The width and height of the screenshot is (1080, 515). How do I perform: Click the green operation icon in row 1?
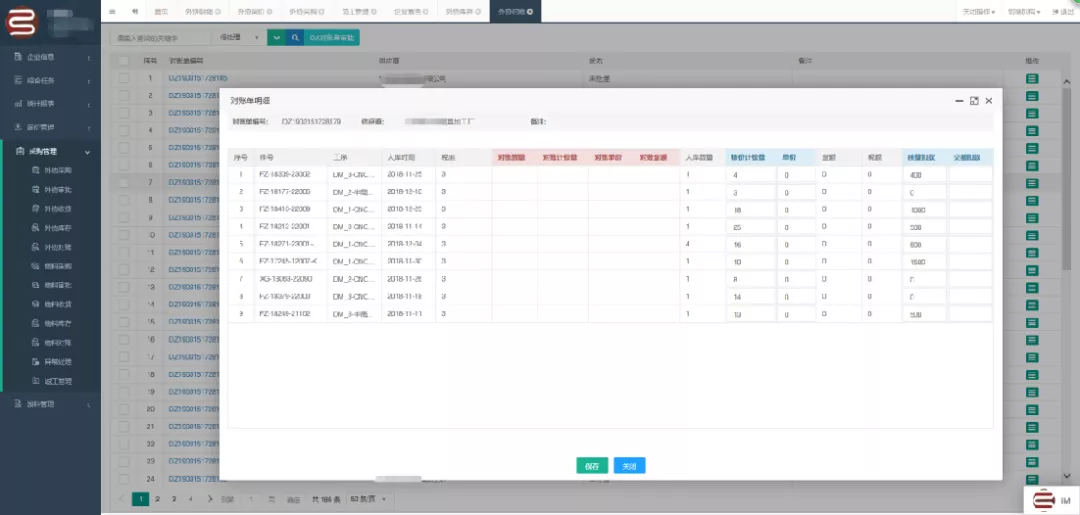[1032, 78]
